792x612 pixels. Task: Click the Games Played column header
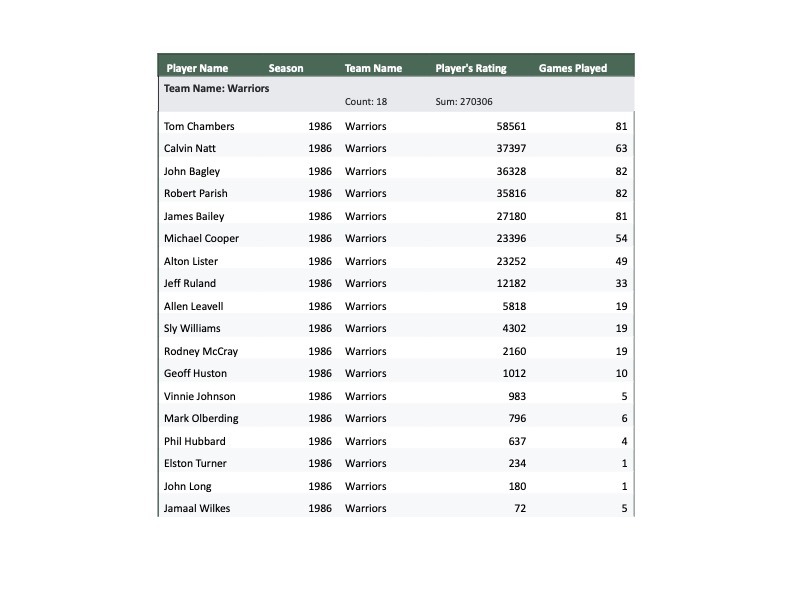573,69
